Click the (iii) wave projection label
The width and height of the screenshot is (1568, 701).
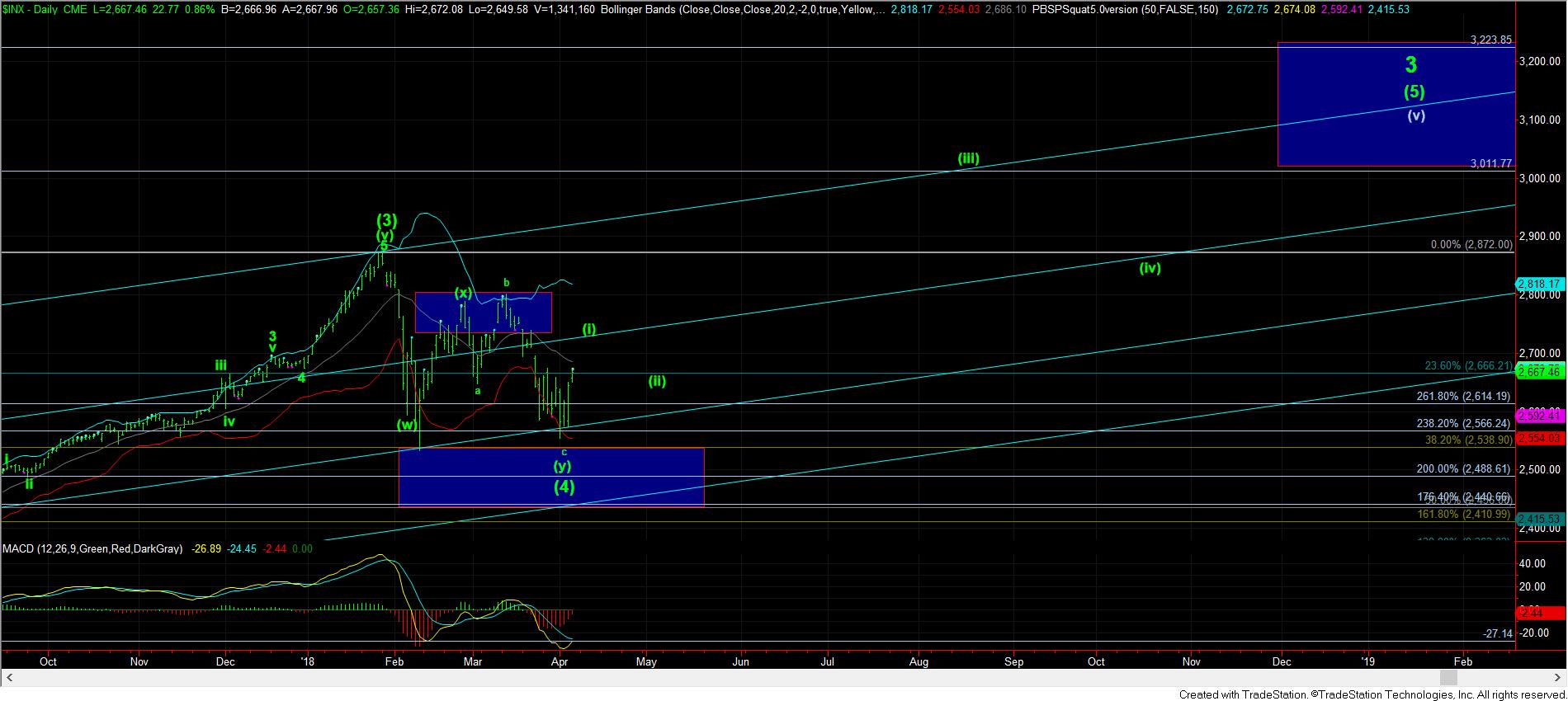(968, 158)
